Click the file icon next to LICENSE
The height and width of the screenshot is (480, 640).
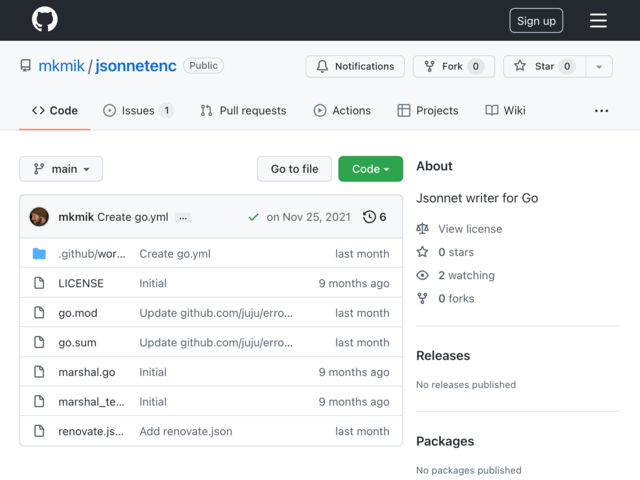click(x=39, y=283)
